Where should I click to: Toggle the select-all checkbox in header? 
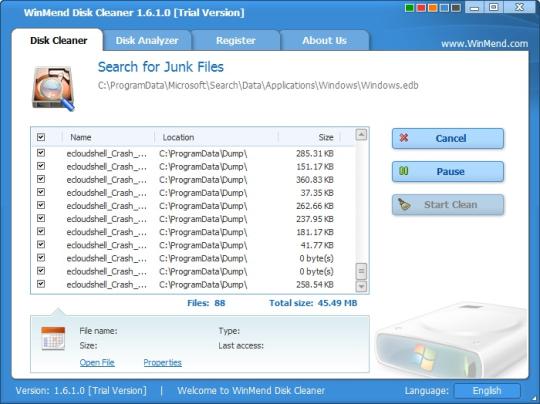[x=41, y=137]
